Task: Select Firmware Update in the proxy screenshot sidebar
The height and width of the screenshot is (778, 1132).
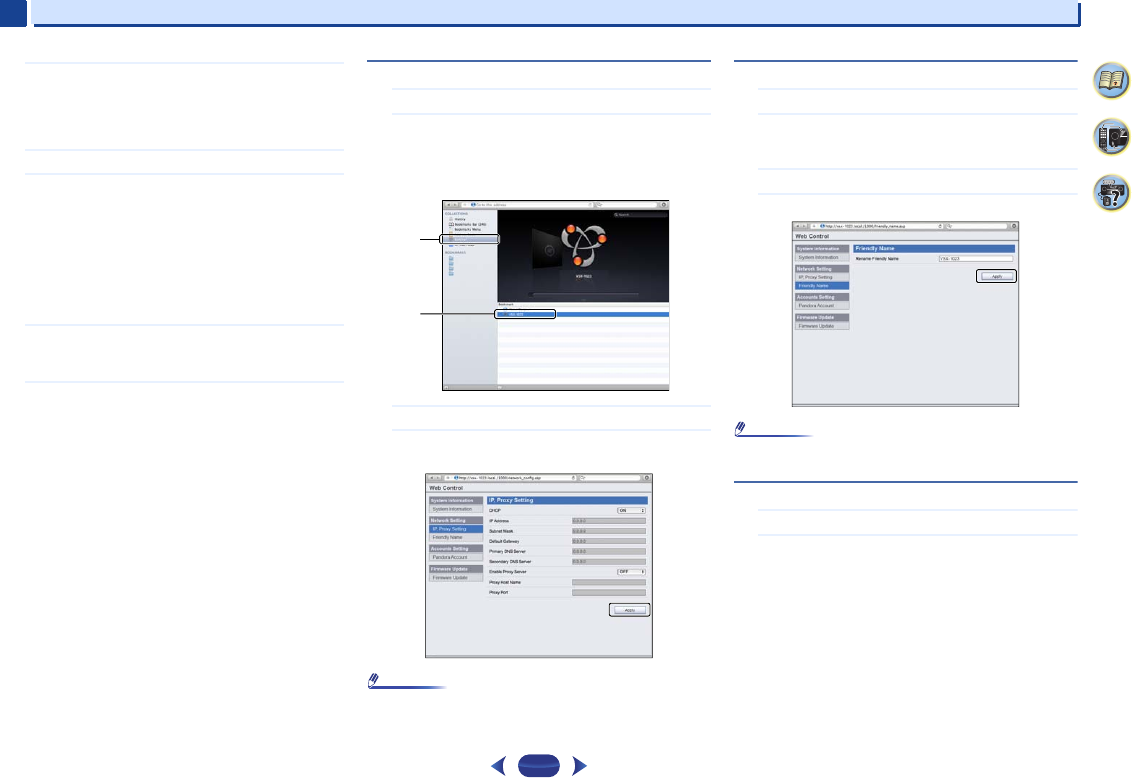Action: [456, 577]
